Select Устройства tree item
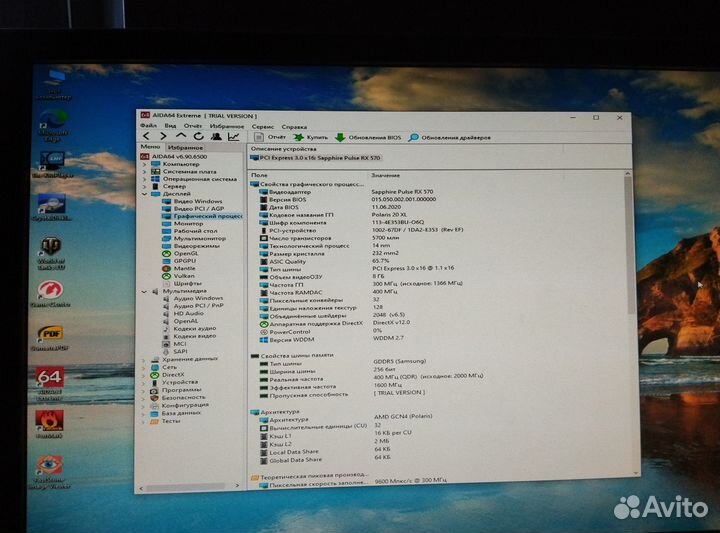This screenshot has height=533, width=720. pyautogui.click(x=175, y=382)
